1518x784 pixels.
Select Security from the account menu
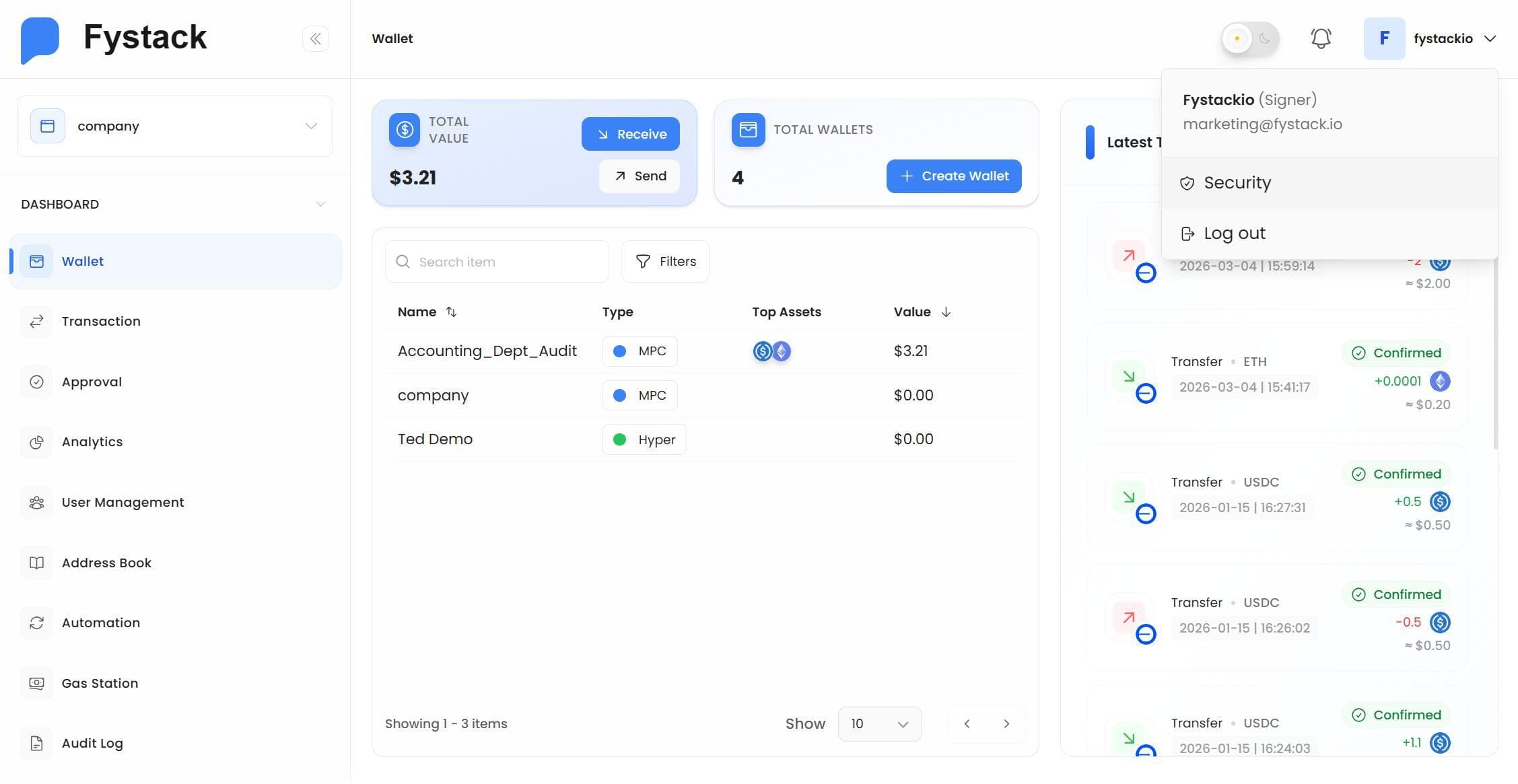pos(1237,182)
